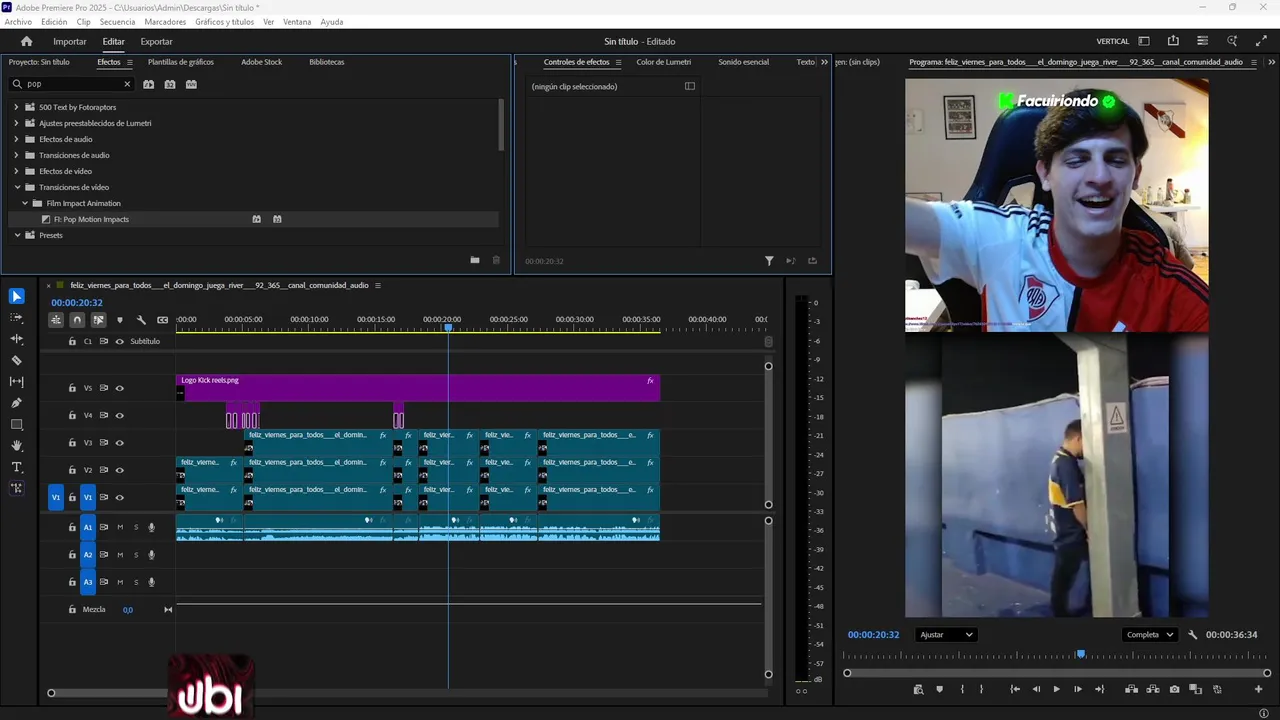1280x720 pixels.
Task: Toggle V1 source patching button
Action: pyautogui.click(x=56, y=497)
